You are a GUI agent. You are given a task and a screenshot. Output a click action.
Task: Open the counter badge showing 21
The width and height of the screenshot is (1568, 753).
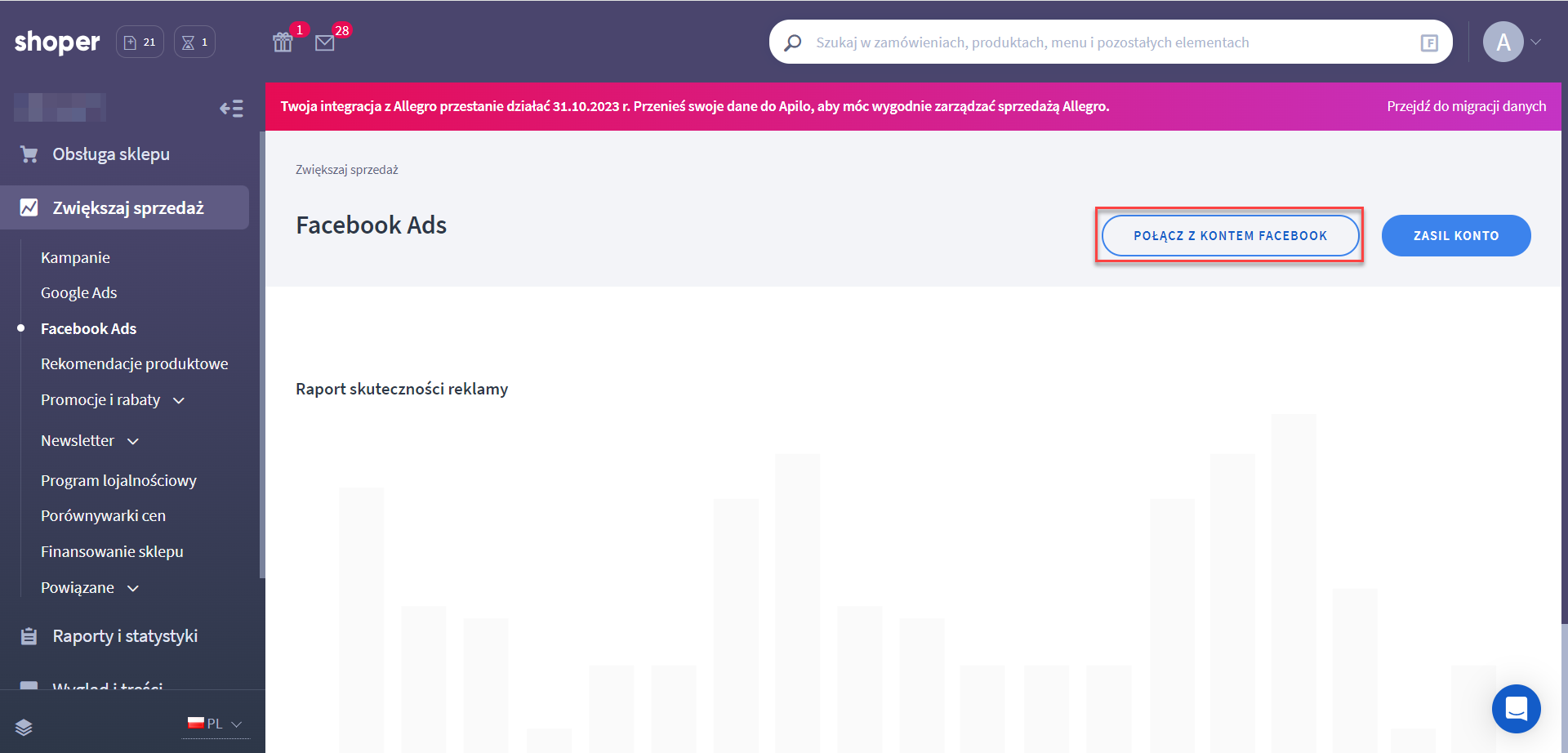(140, 42)
